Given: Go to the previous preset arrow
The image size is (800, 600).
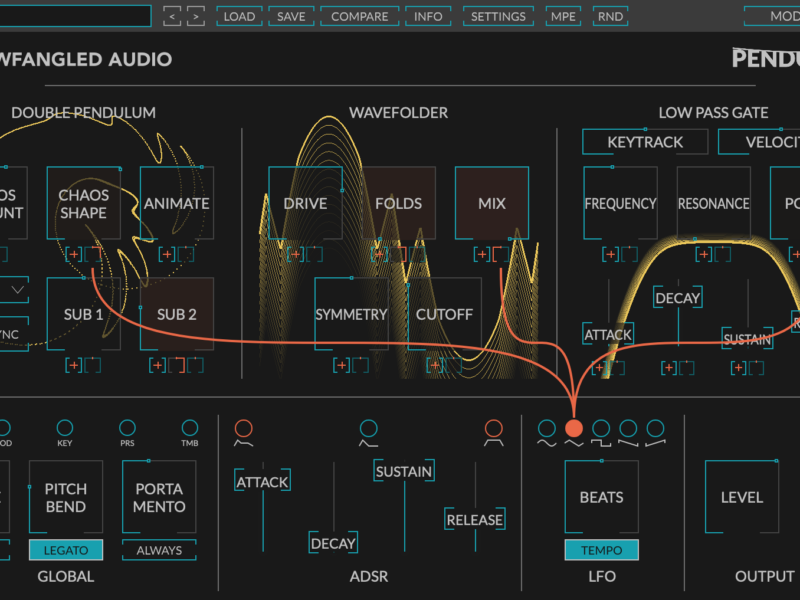Looking at the screenshot, I should [172, 16].
